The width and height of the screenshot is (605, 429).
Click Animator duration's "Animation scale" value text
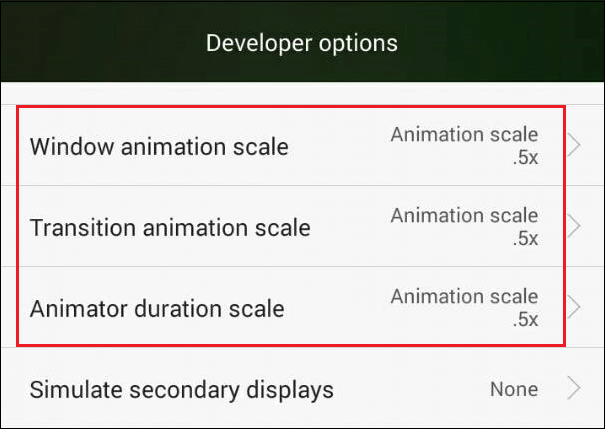point(464,296)
